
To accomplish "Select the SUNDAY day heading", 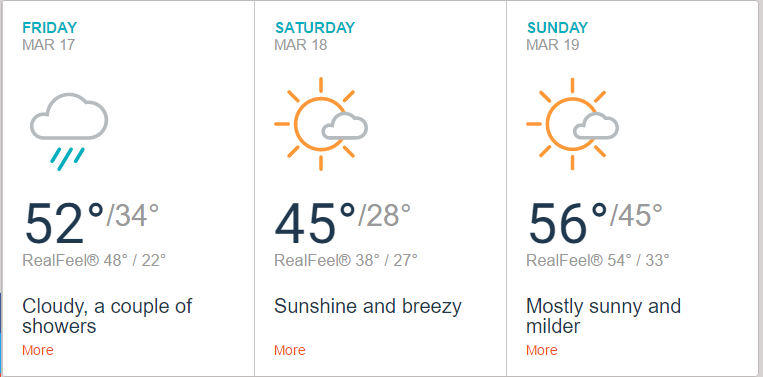I will point(558,28).
